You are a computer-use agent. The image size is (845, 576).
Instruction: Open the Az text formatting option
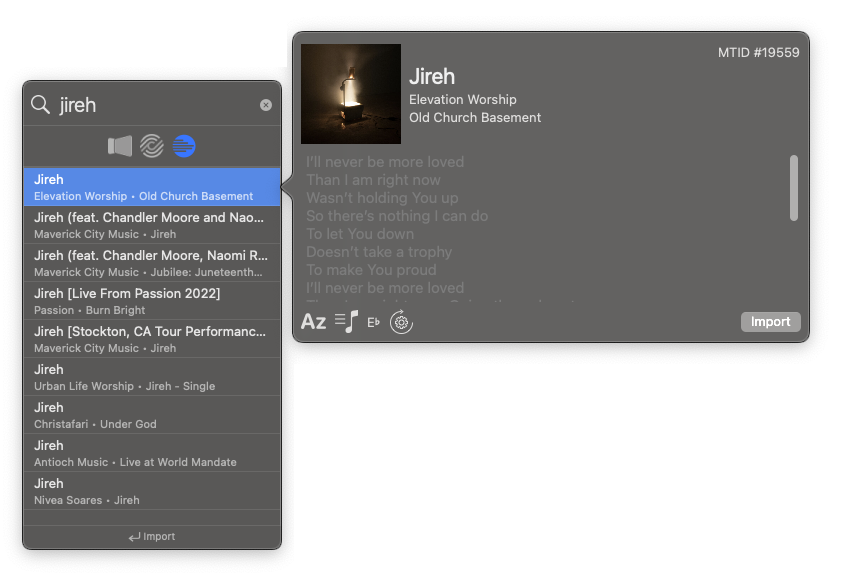click(x=313, y=322)
